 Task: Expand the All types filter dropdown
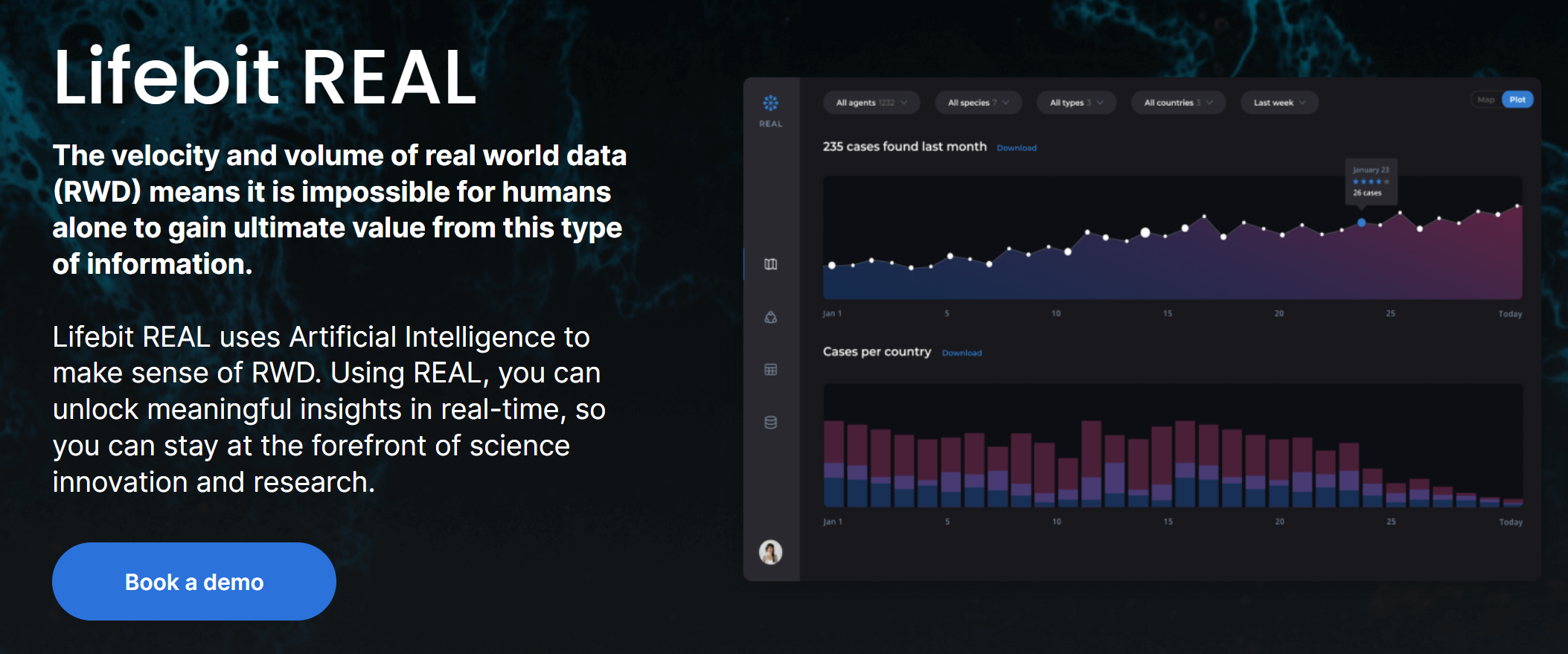[1077, 103]
